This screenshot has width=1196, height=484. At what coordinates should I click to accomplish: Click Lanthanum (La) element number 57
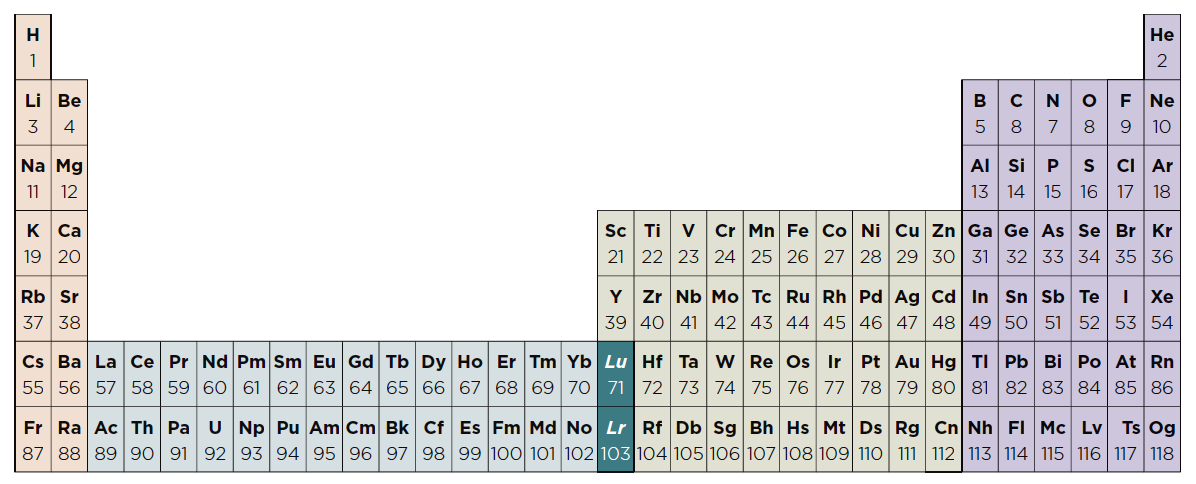tap(106, 374)
